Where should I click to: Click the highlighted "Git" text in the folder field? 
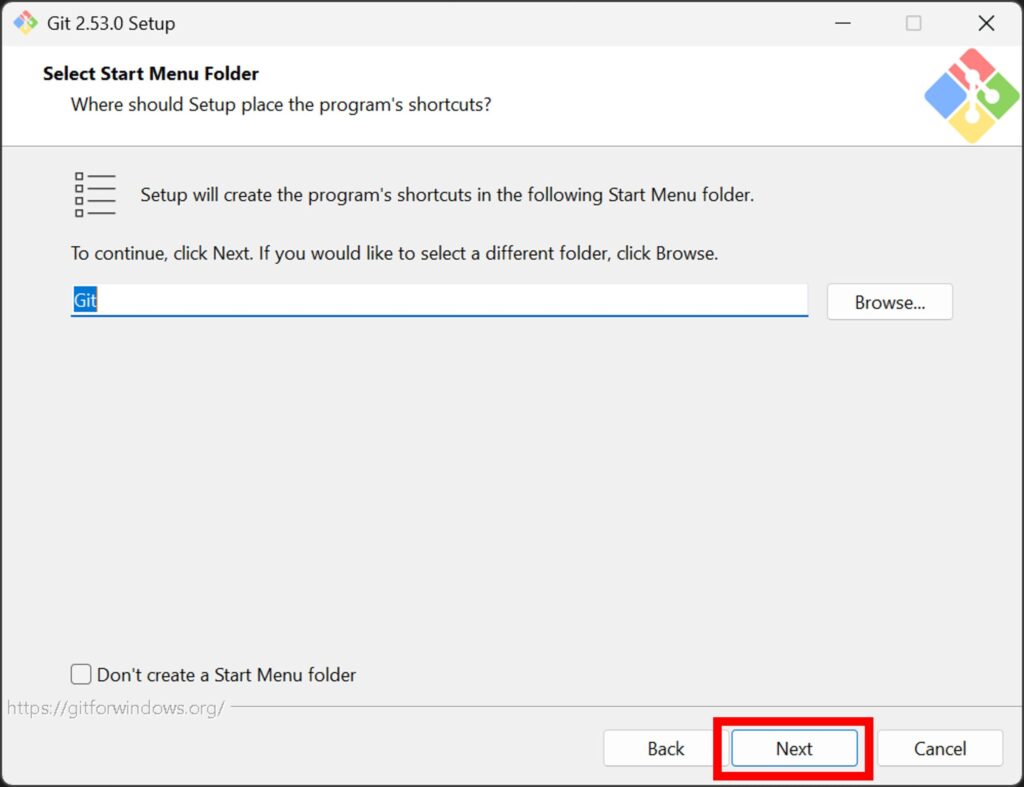(85, 301)
